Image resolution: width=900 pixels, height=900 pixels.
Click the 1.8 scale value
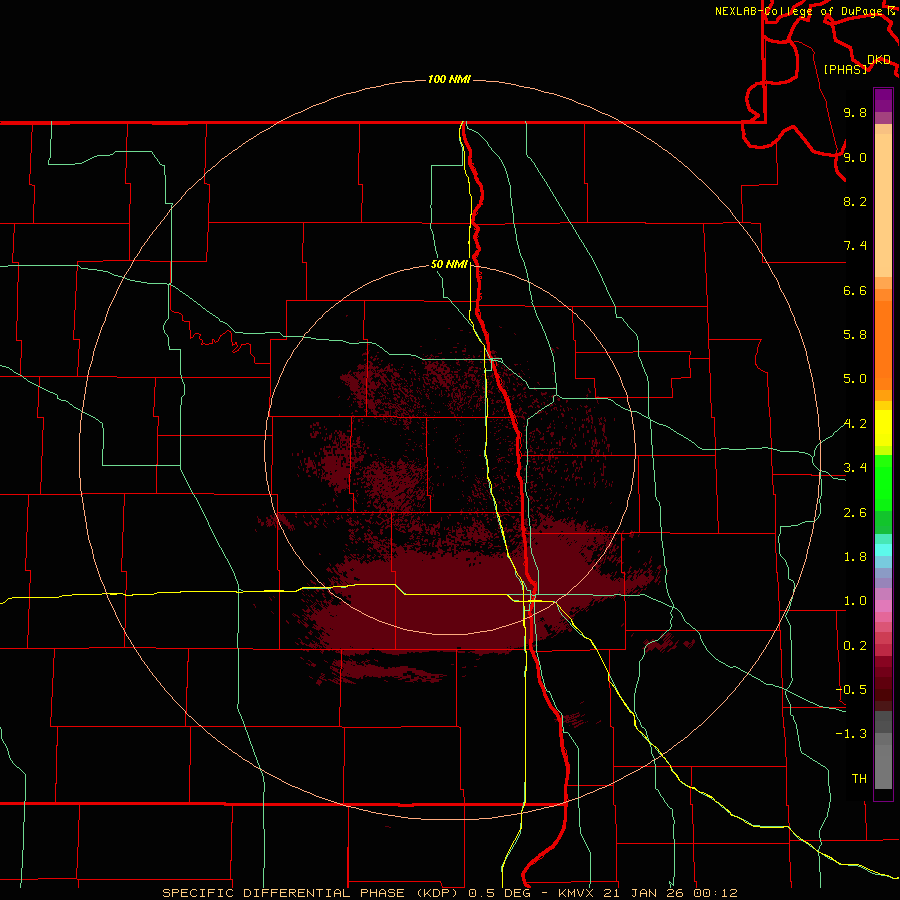point(855,557)
